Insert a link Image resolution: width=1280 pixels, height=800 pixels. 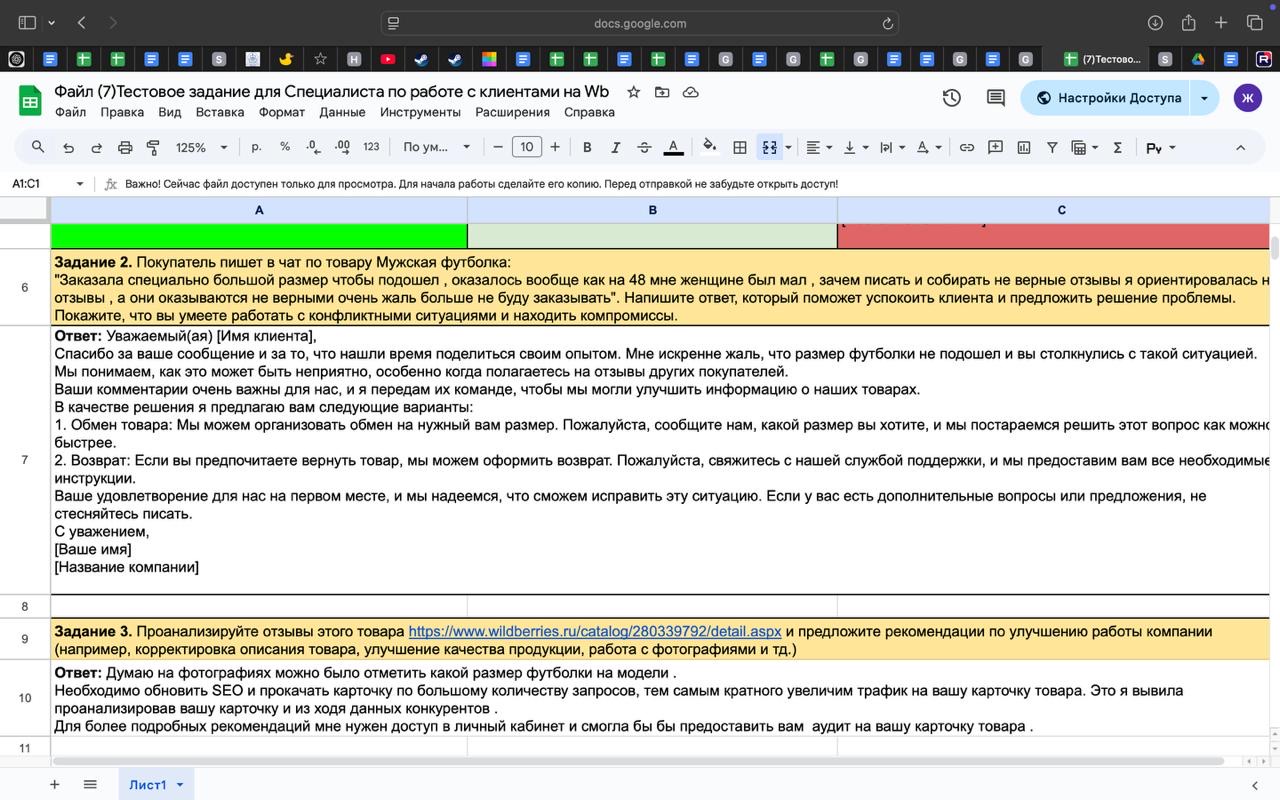click(966, 147)
